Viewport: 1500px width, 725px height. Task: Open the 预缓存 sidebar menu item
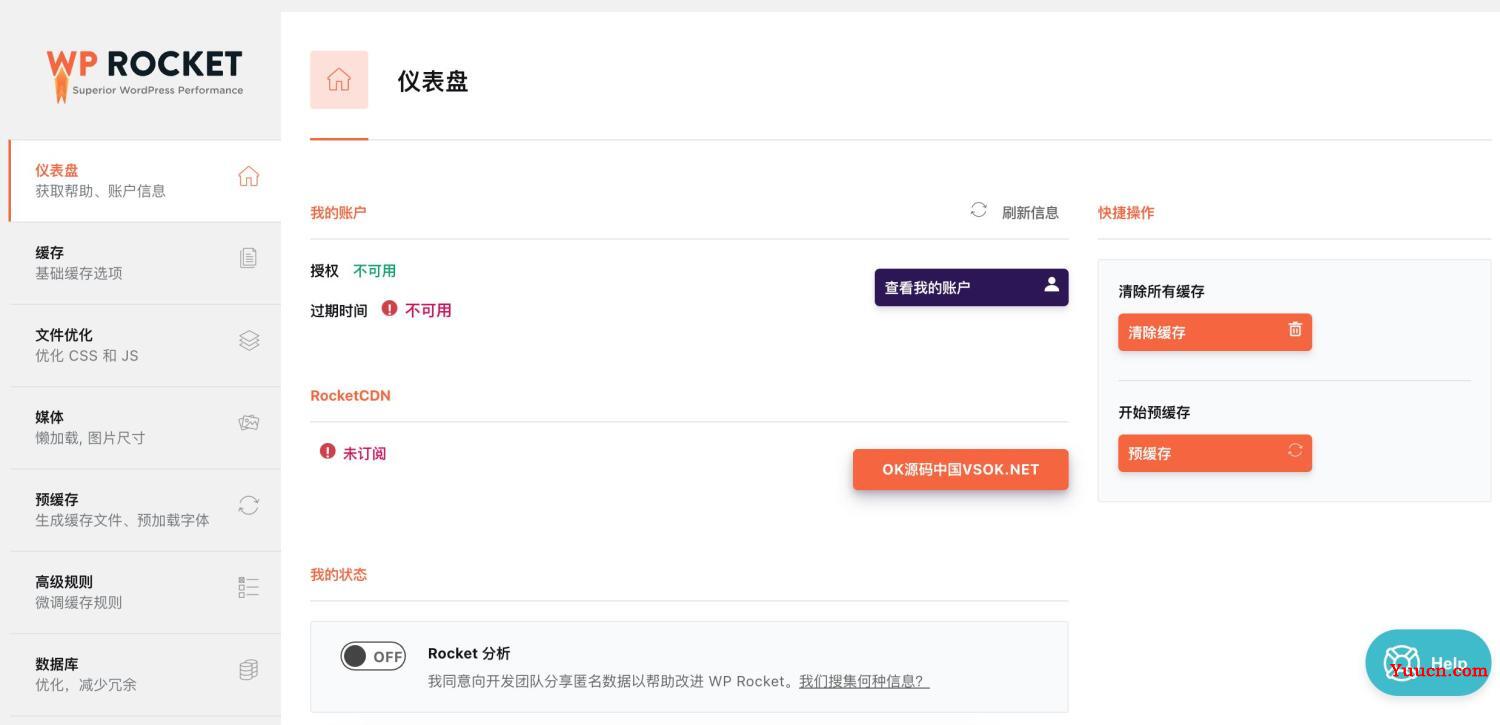tap(145, 510)
